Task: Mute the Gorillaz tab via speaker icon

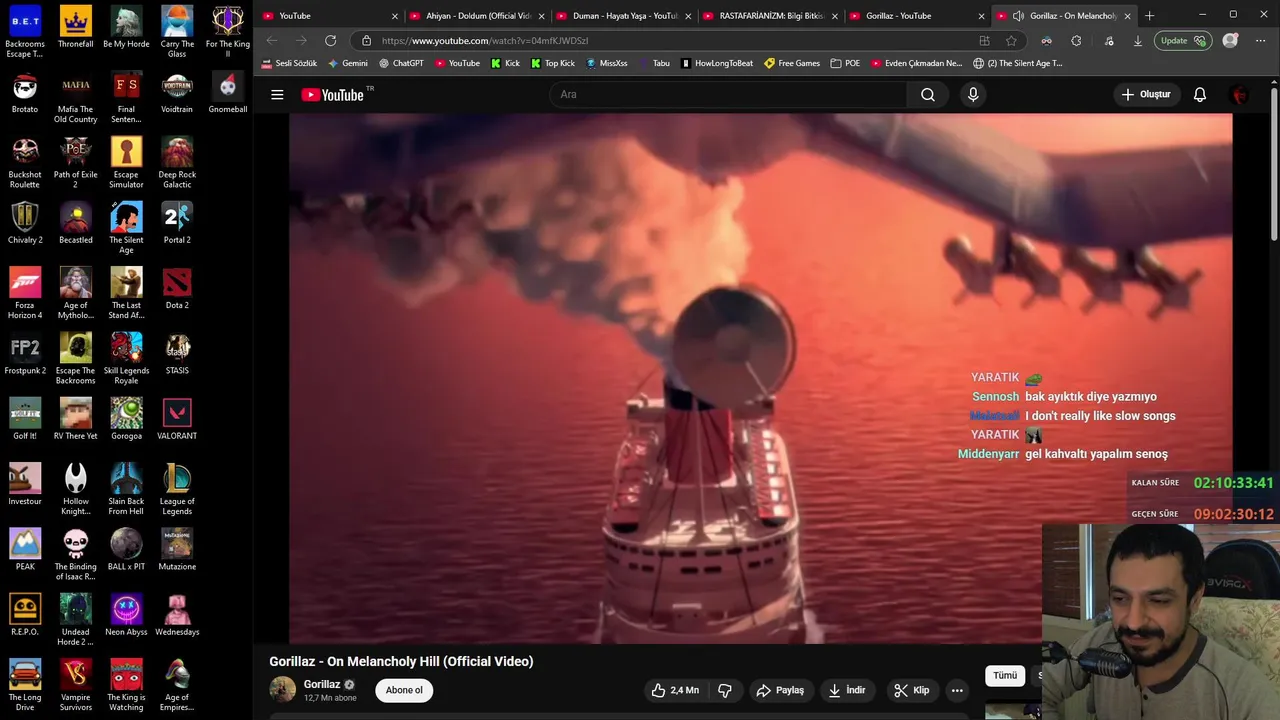Action: point(1018,16)
